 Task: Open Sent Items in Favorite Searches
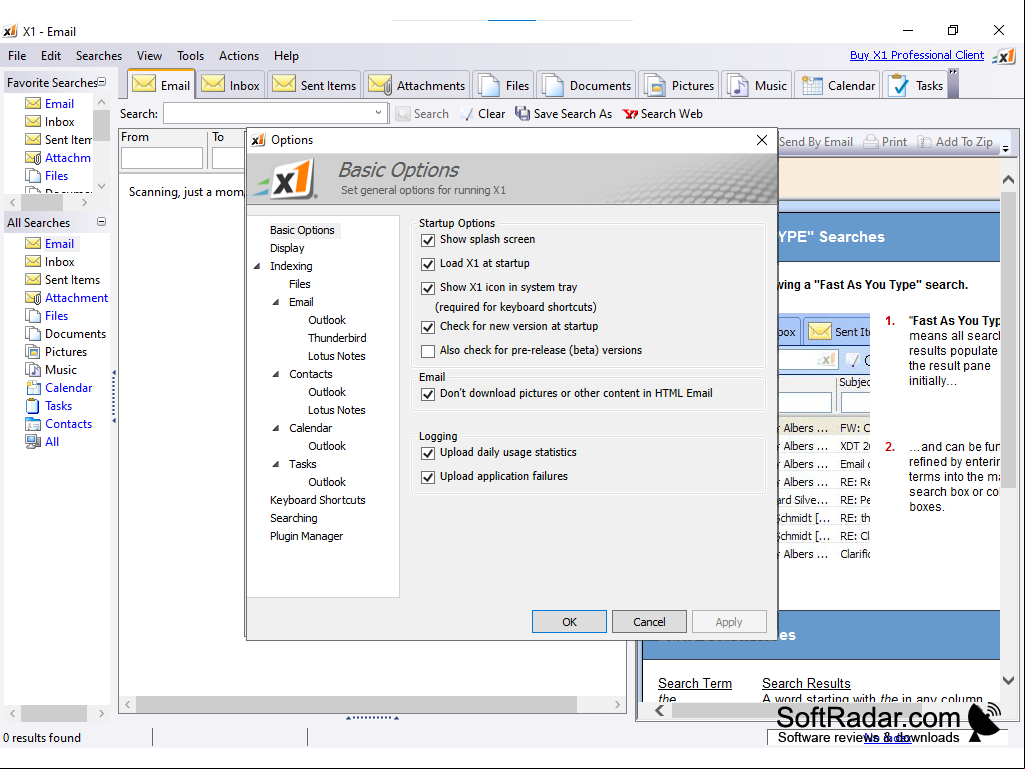click(58, 139)
